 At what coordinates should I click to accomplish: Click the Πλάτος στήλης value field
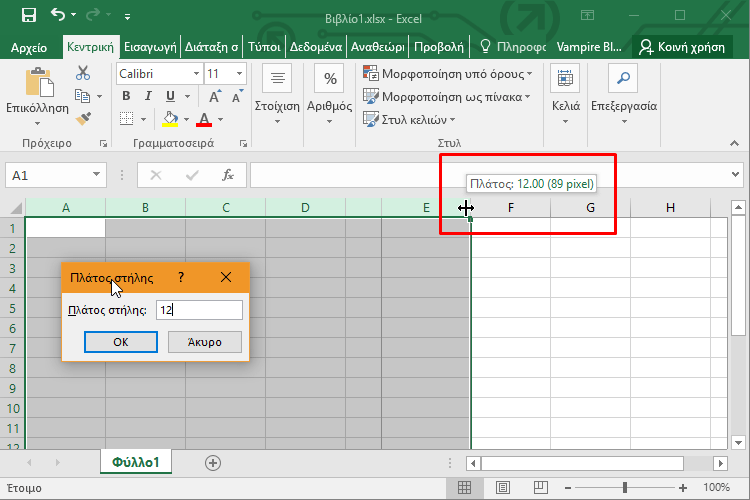[199, 310]
